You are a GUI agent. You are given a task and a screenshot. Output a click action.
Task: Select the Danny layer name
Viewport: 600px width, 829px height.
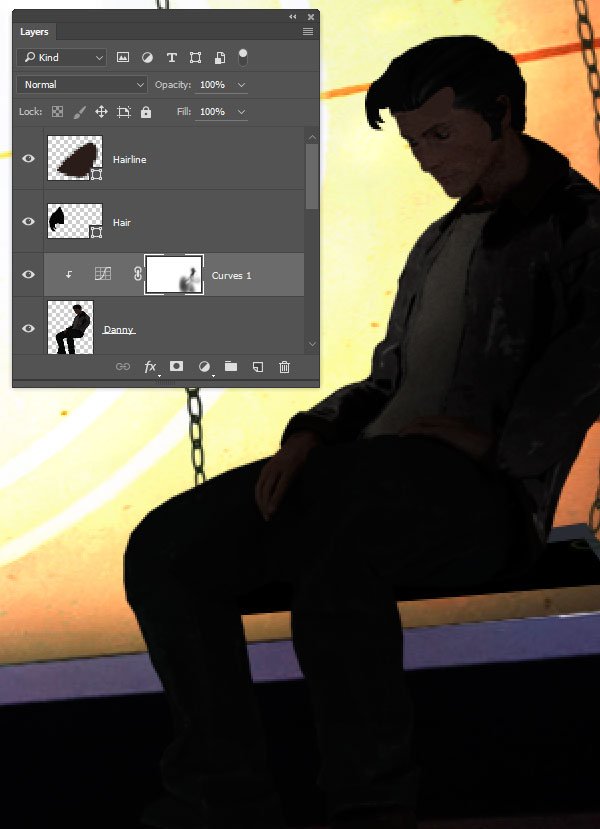[x=118, y=329]
